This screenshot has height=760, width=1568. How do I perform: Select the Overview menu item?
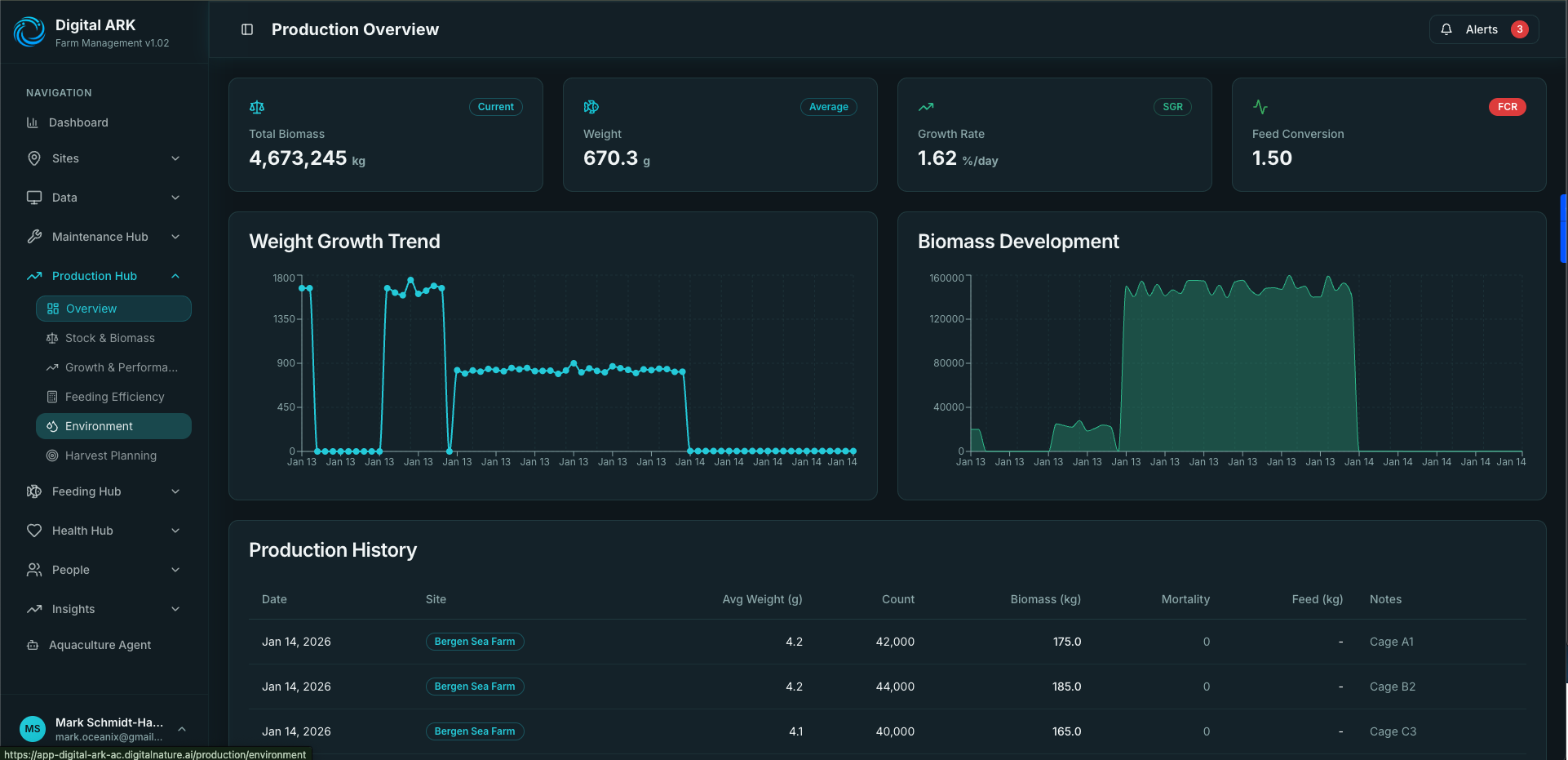coord(113,309)
